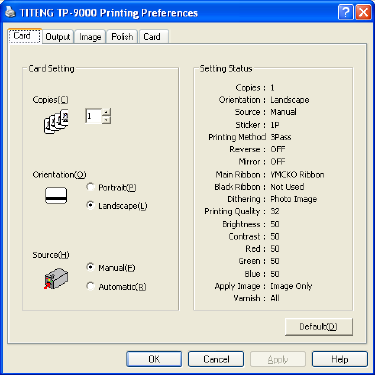Switch to the Image tab
The width and height of the screenshot is (375, 375).
90,37
